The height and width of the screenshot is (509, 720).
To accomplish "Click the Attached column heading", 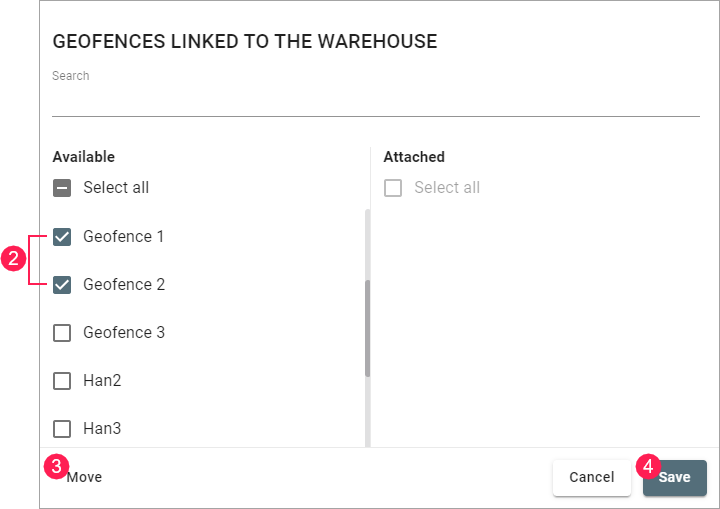I will tap(414, 157).
